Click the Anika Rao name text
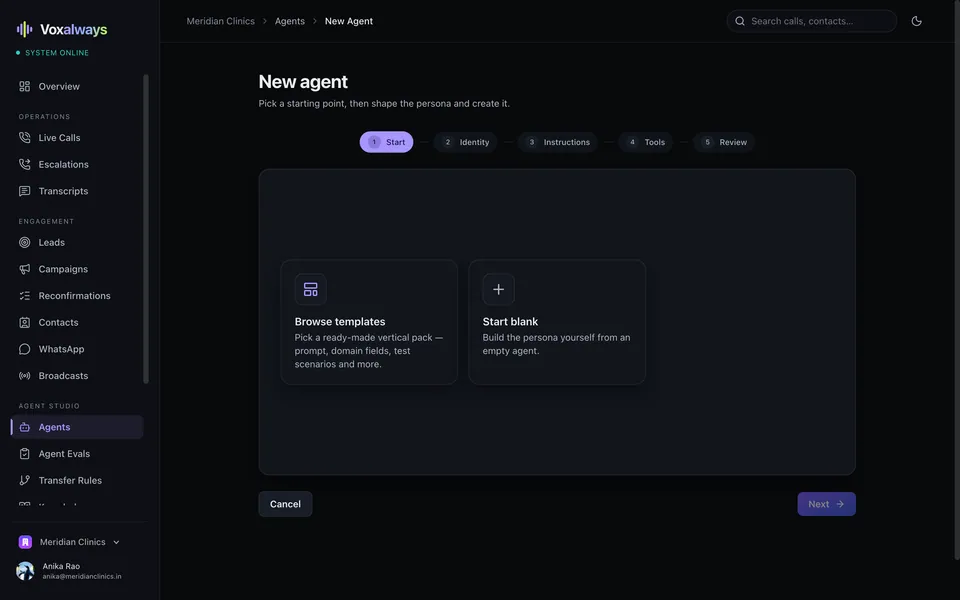960x600 pixels. pyautogui.click(x=61, y=566)
